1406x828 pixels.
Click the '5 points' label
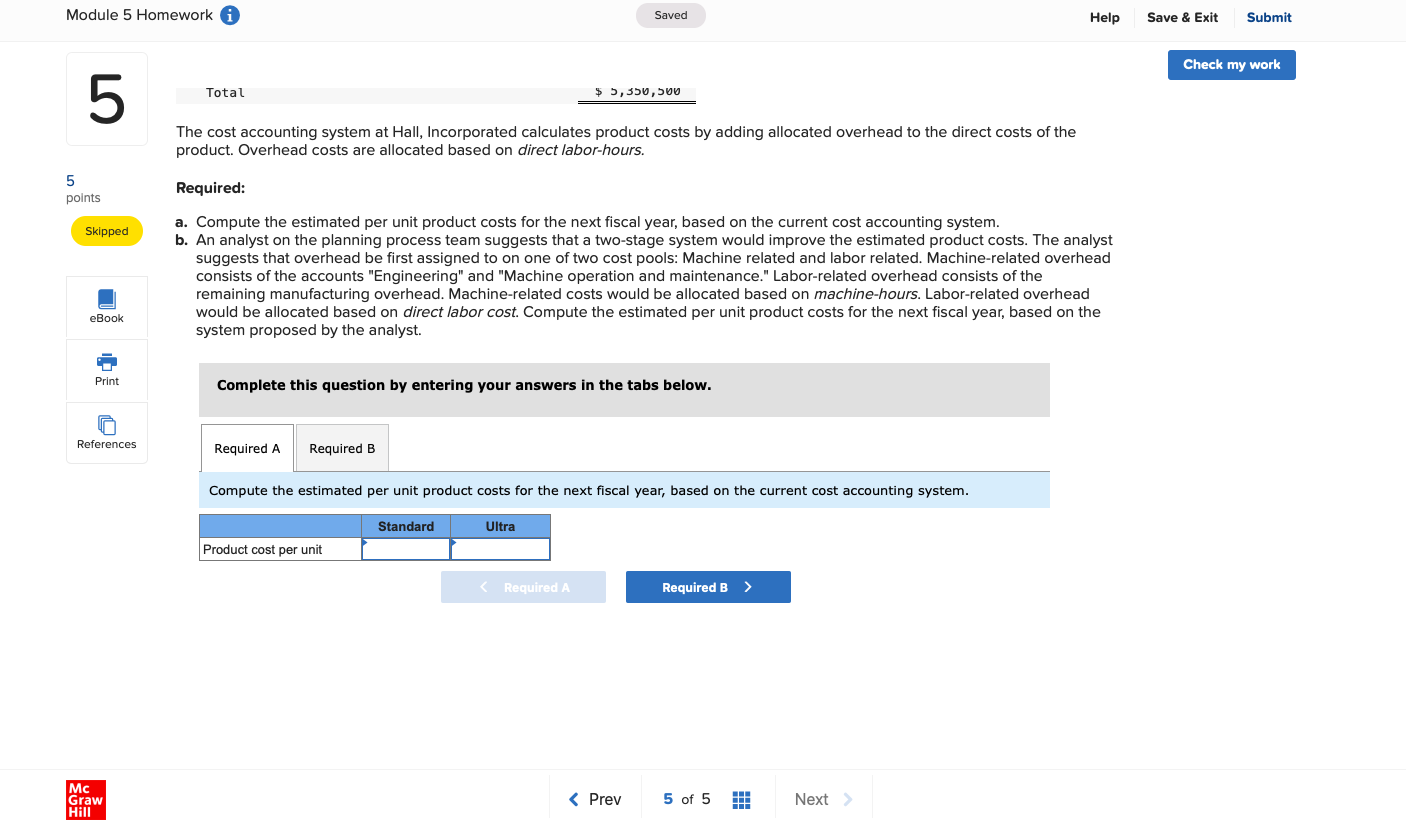point(83,189)
